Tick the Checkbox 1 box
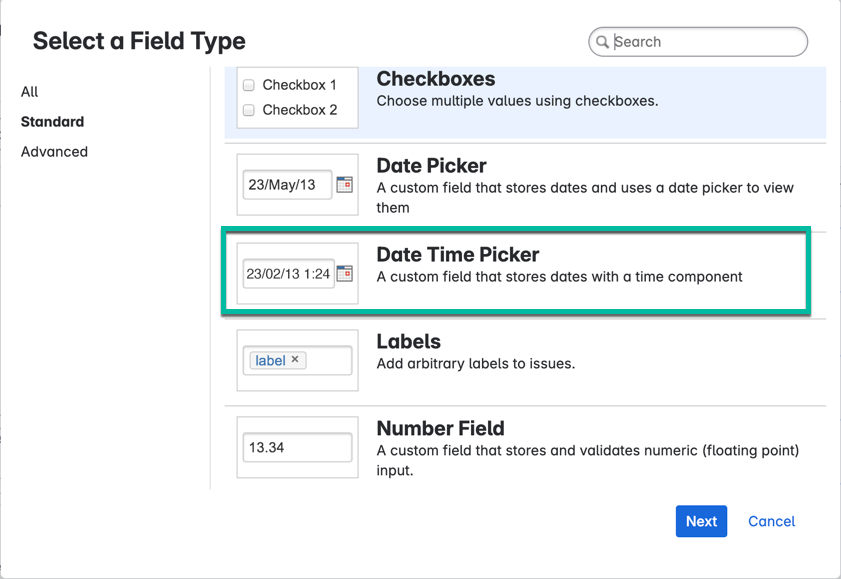 coord(249,85)
